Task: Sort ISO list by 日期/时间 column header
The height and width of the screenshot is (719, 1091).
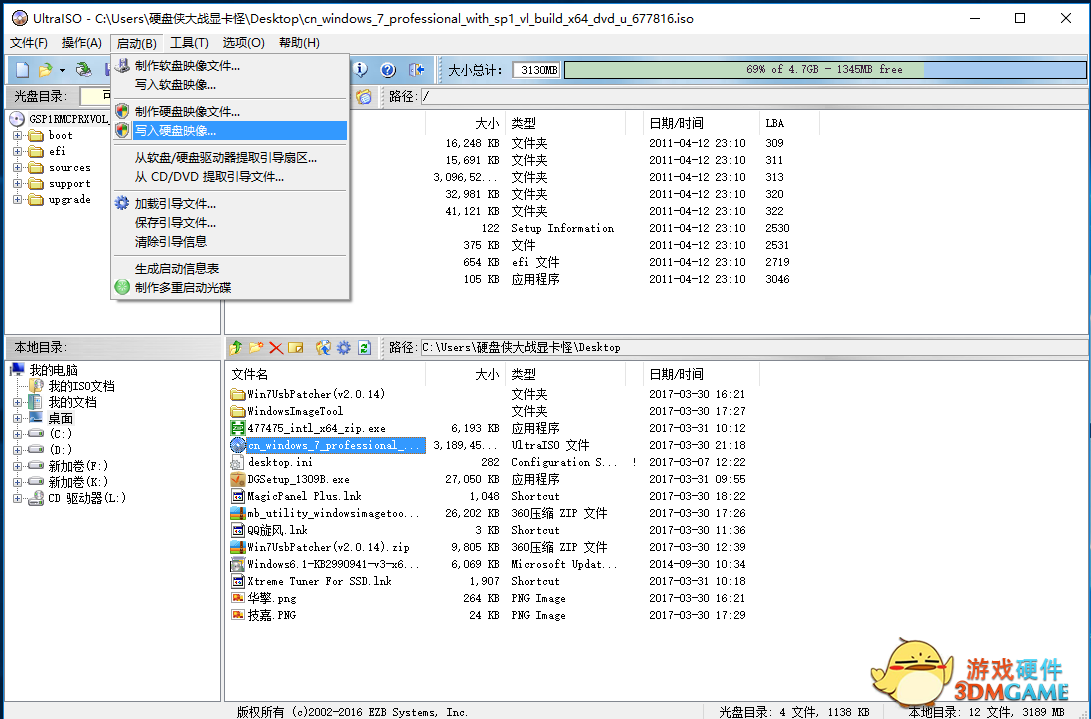Action: tap(702, 123)
